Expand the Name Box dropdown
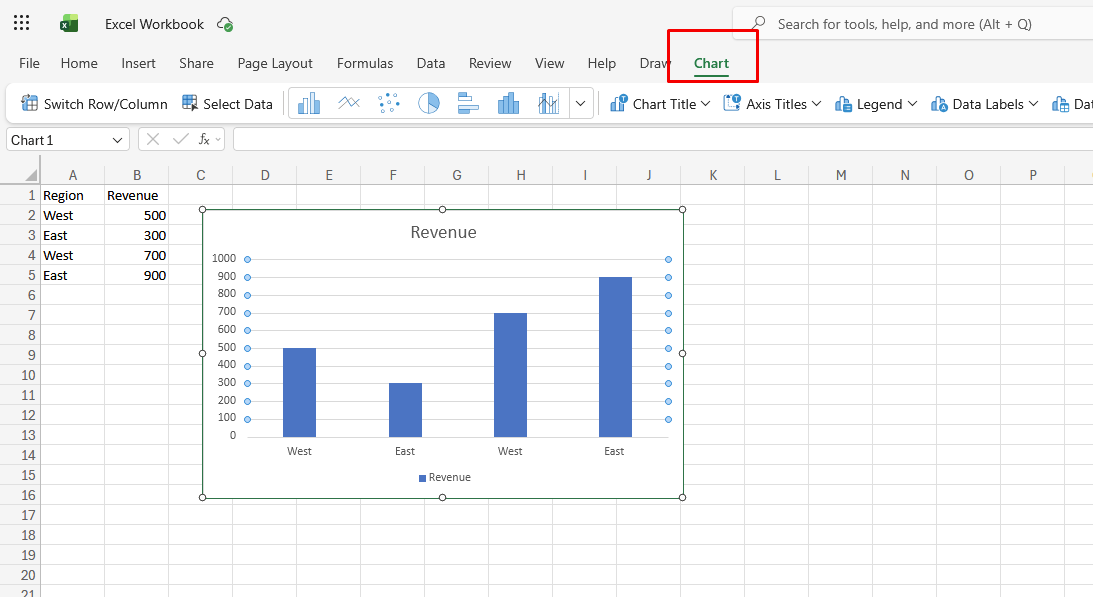The height and width of the screenshot is (597, 1093). (x=117, y=140)
